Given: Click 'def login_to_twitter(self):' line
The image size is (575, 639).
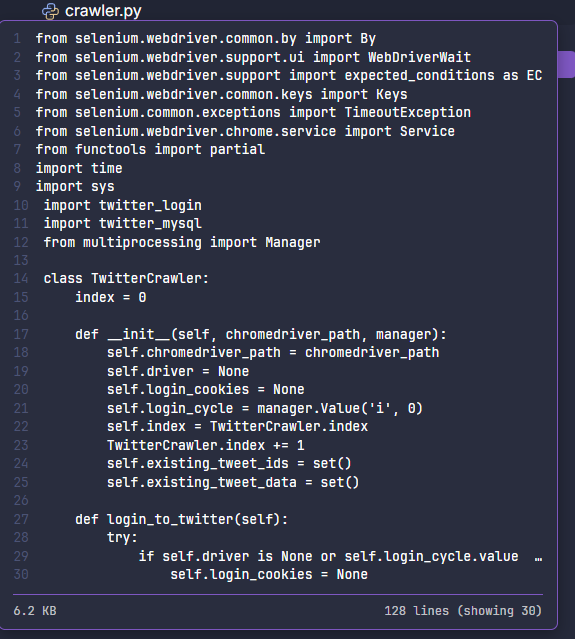Looking at the screenshot, I should point(182,520).
